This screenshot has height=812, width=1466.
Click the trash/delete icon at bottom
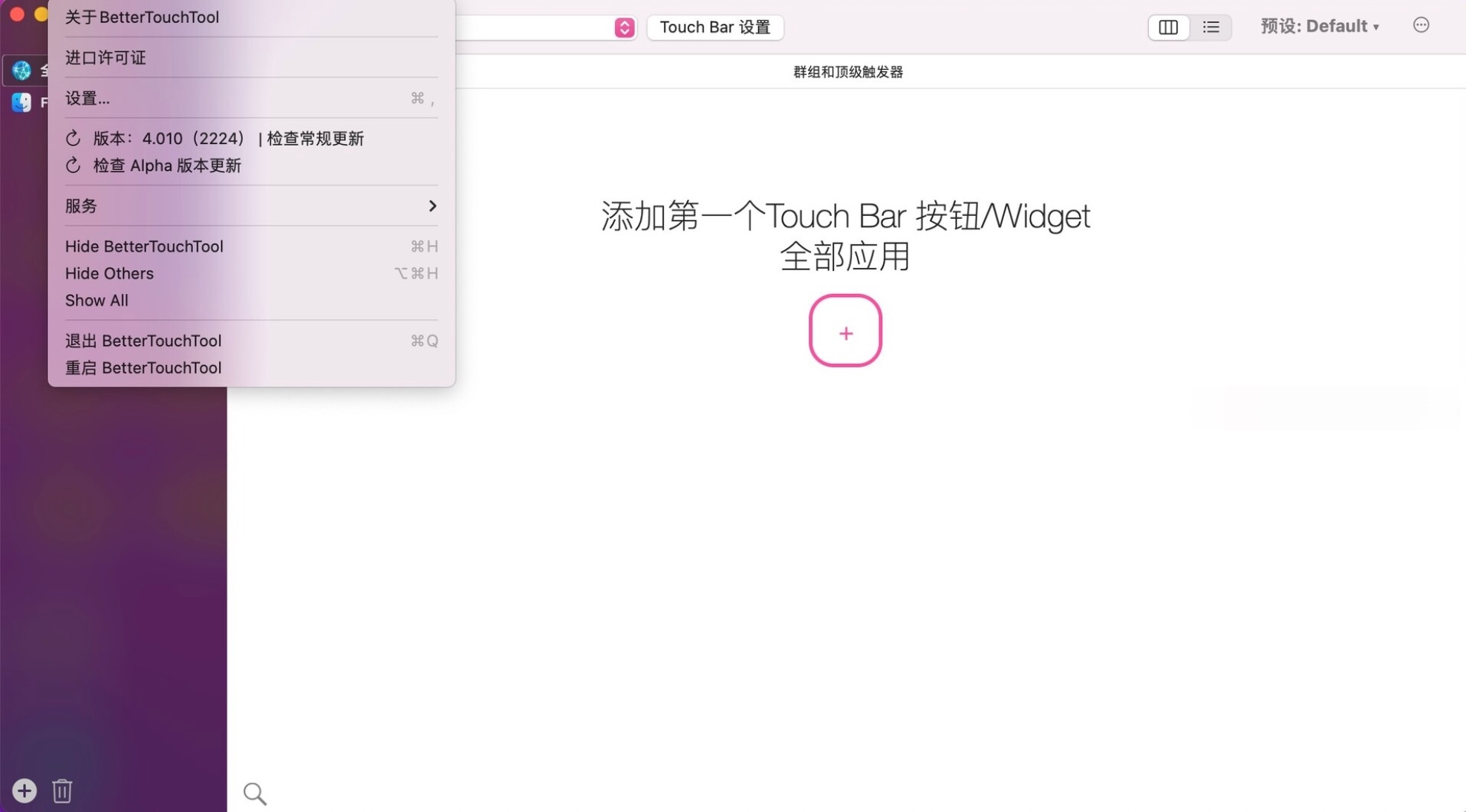tap(62, 791)
